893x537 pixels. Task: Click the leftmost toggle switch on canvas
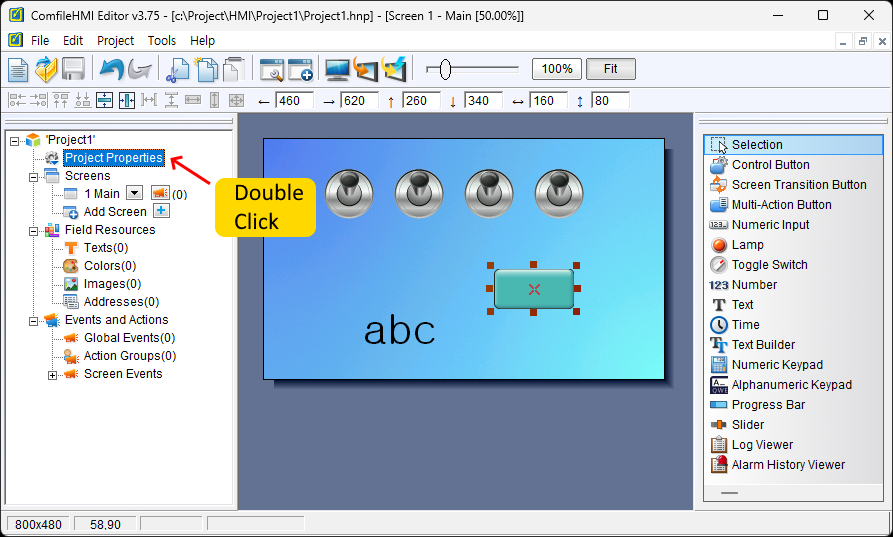coord(349,192)
